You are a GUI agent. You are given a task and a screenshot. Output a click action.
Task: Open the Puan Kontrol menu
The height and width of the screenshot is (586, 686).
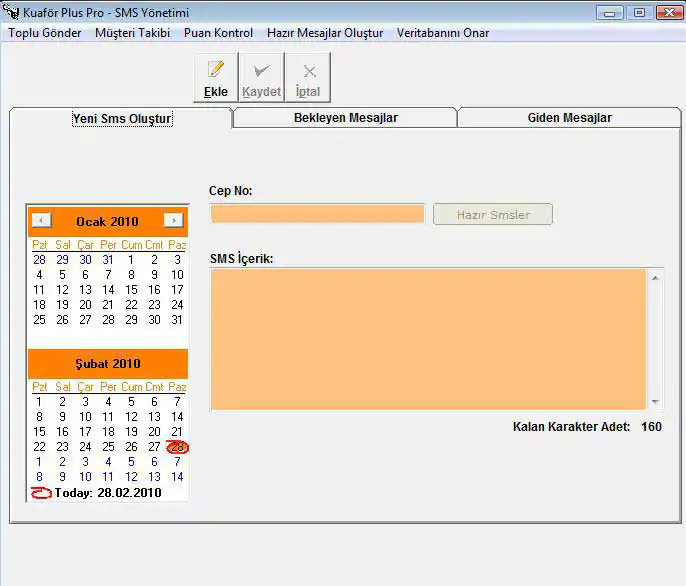click(218, 33)
